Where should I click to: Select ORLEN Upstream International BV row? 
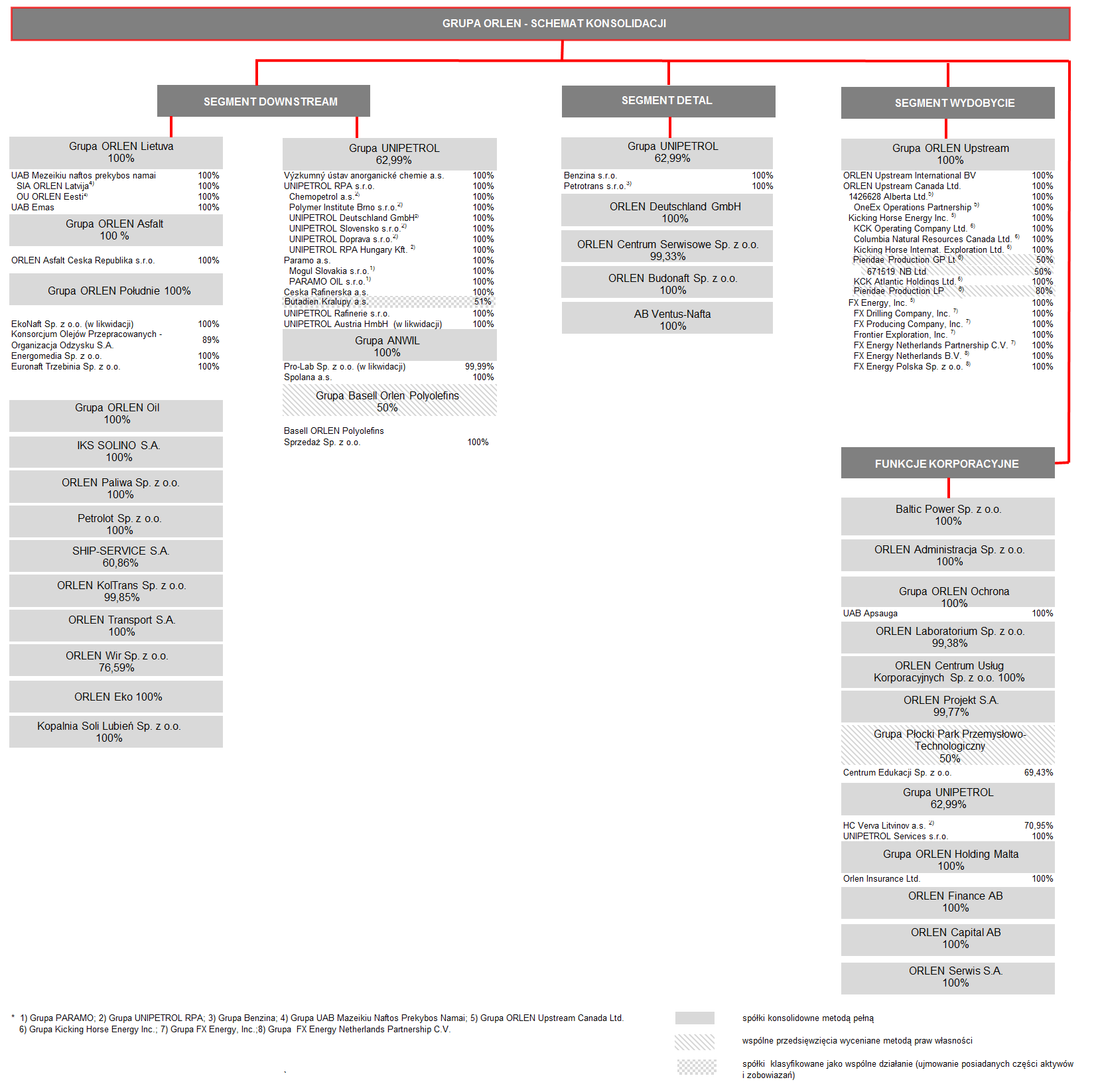coord(948,176)
